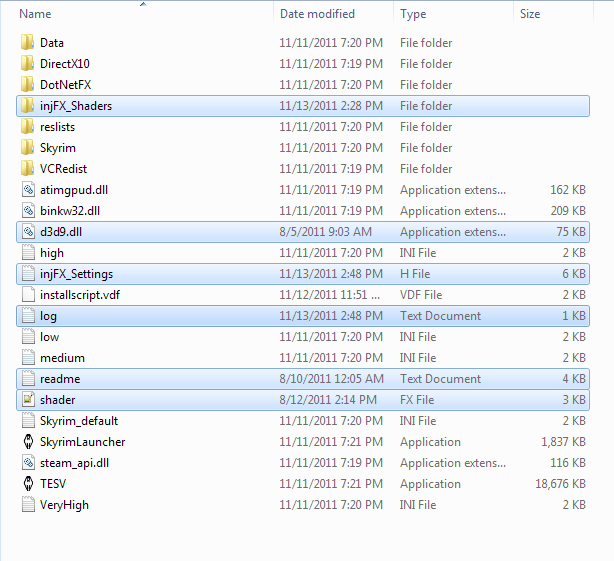Viewport: 614px width, 561px height.
Task: Click the installscript.vdf file icon
Action: [x=27, y=295]
